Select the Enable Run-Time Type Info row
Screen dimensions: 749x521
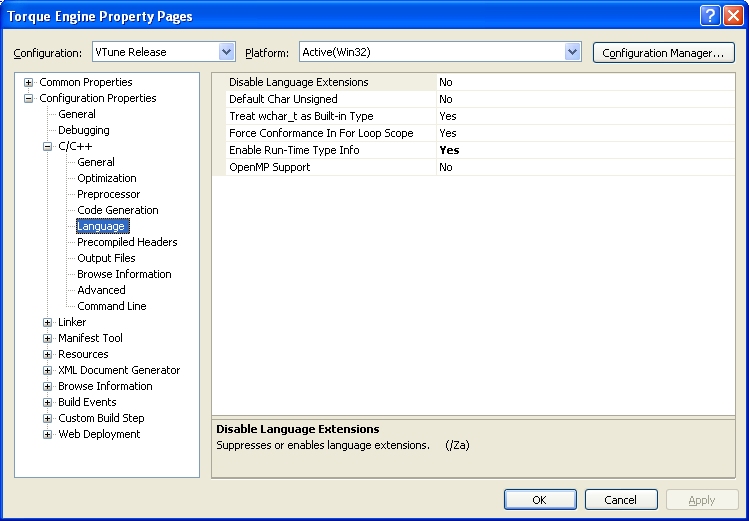click(x=294, y=150)
